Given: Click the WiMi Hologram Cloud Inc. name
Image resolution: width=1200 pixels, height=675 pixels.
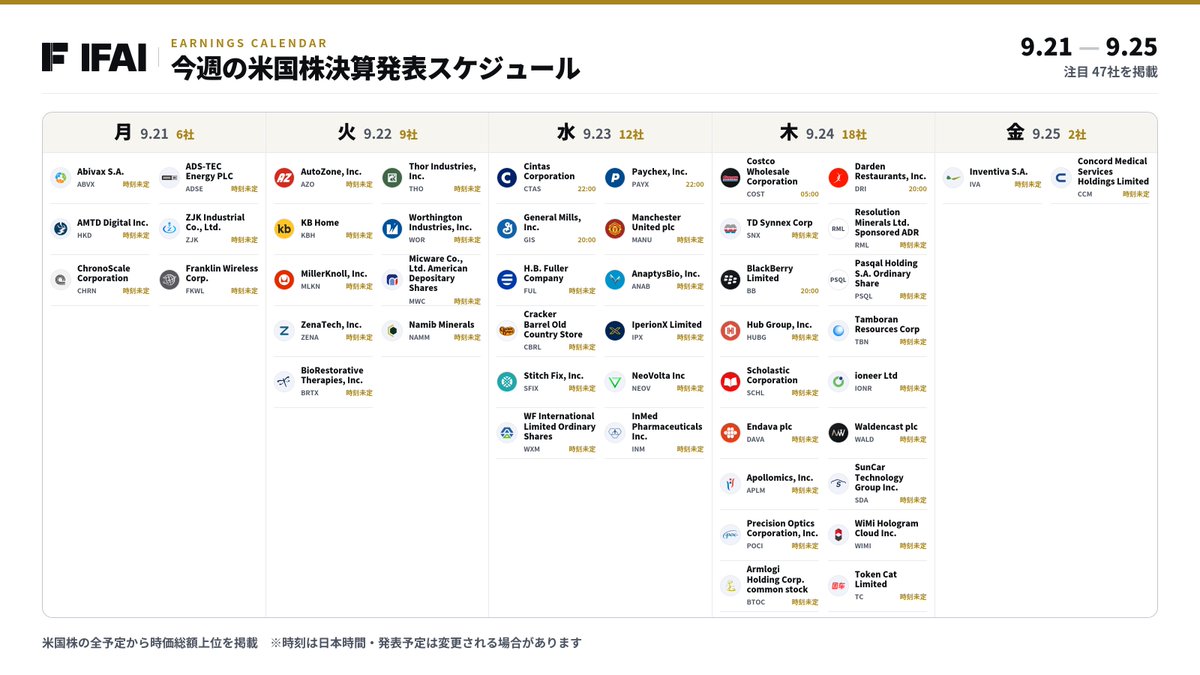Looking at the screenshot, I should [887, 529].
